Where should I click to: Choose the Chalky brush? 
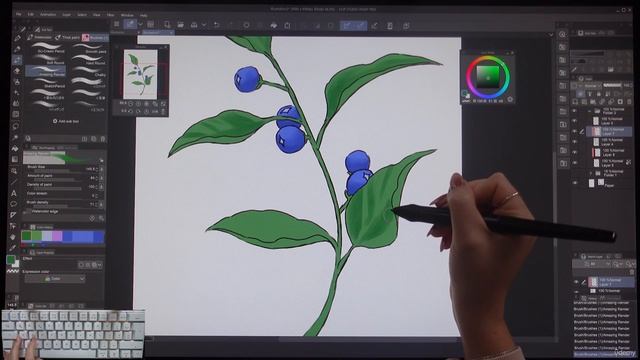click(88, 72)
